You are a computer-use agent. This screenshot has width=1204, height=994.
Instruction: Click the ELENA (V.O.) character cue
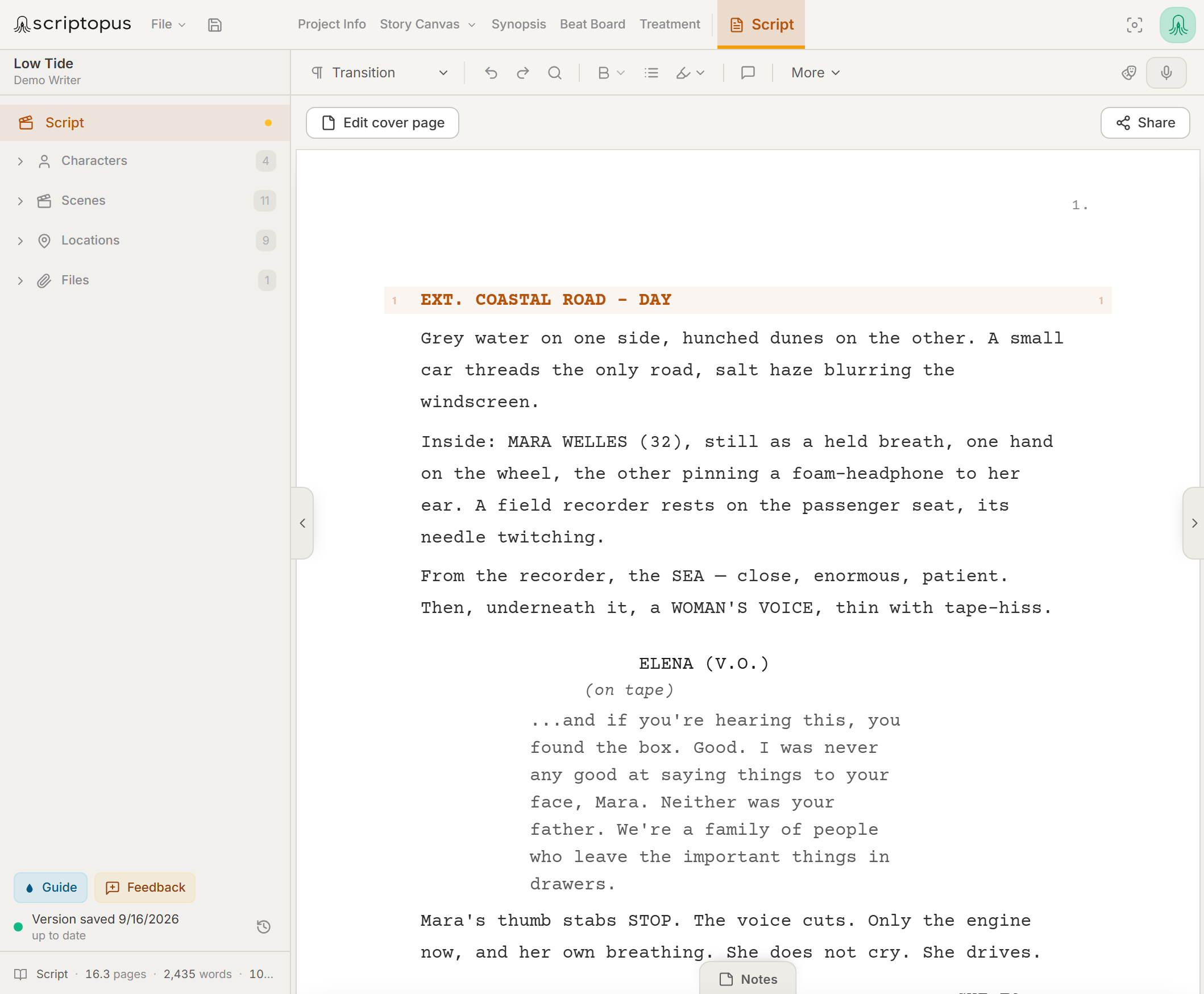point(704,663)
